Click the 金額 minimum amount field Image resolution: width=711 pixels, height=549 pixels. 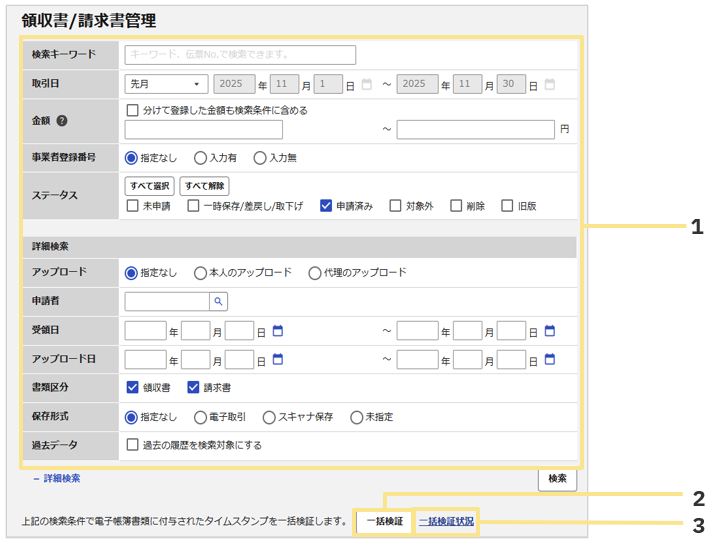(204, 130)
